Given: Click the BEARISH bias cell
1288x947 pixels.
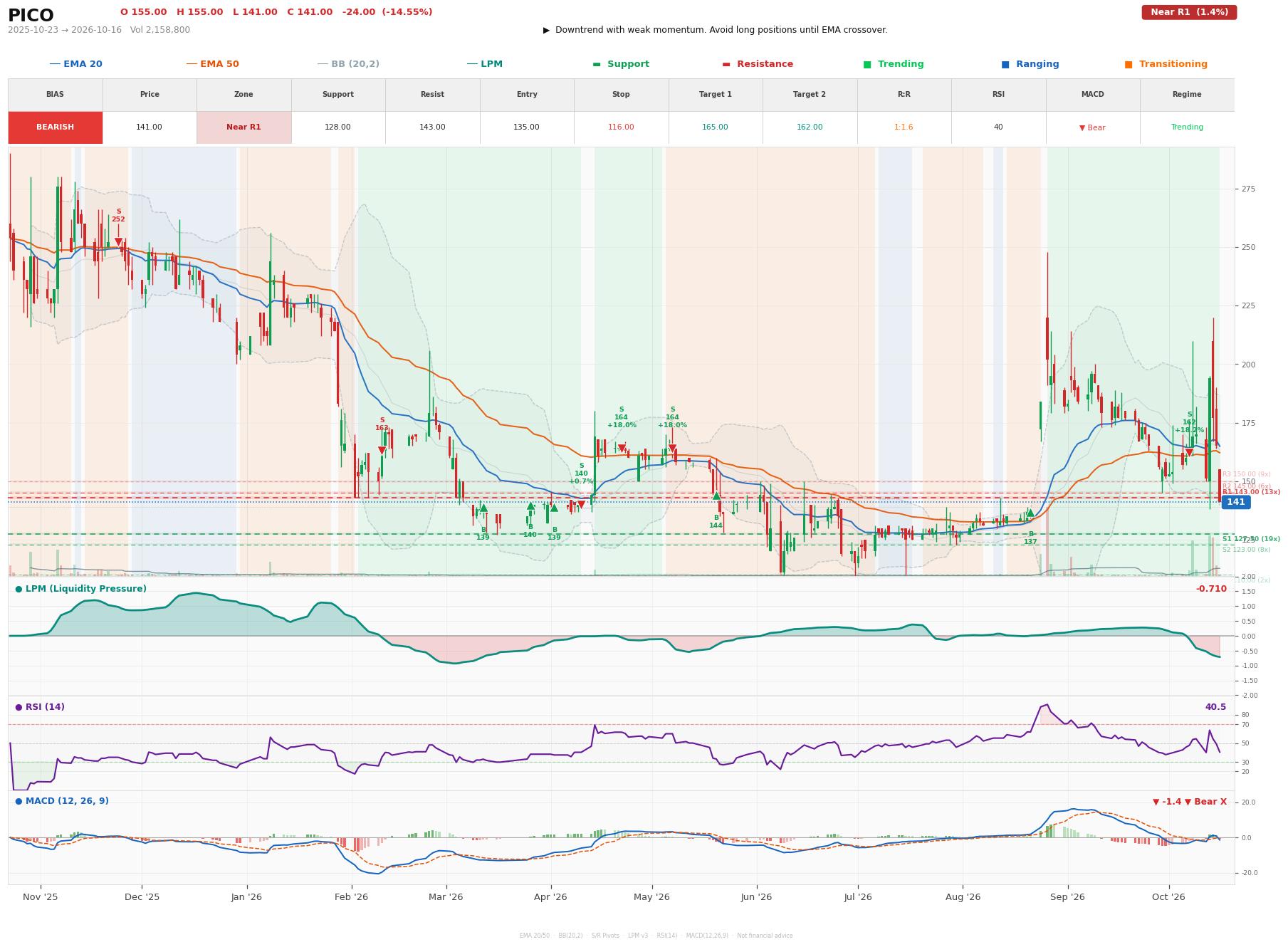Looking at the screenshot, I should [x=55, y=127].
